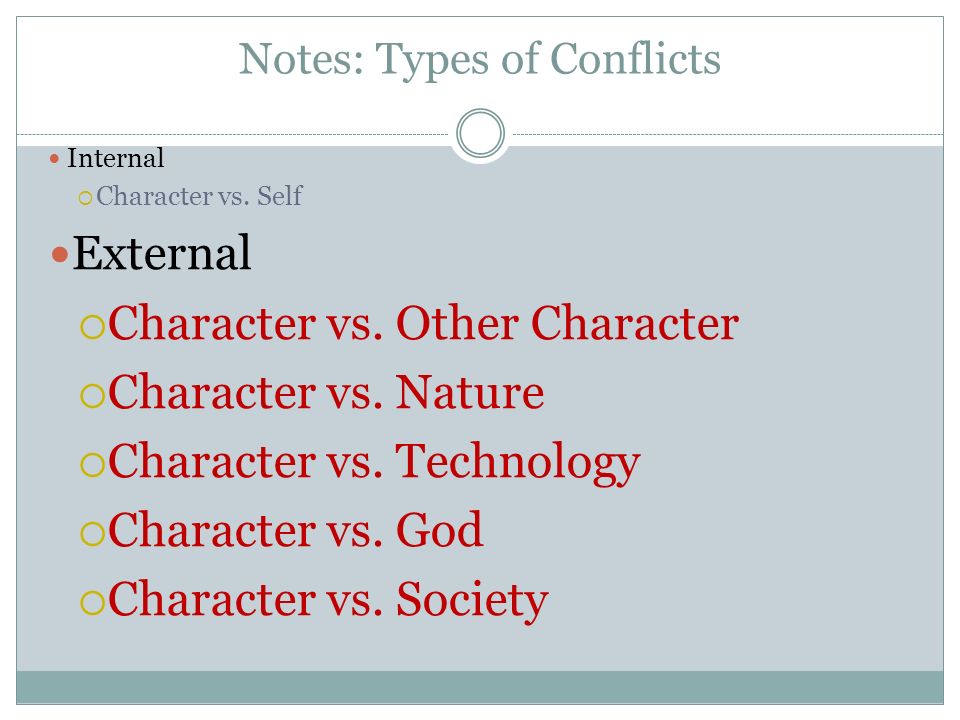This screenshot has width=960, height=720.
Task: Click the orange bullet beside External
Action: pyautogui.click(x=60, y=254)
